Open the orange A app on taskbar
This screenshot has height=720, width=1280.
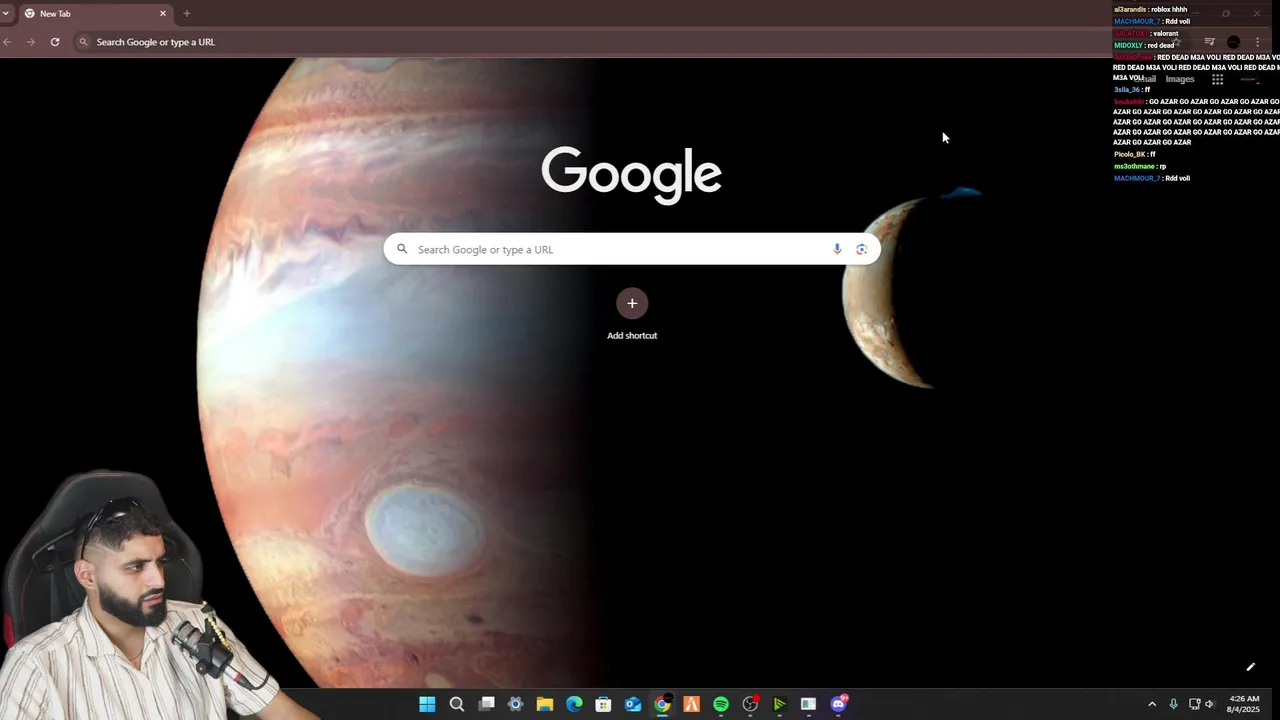tap(691, 704)
